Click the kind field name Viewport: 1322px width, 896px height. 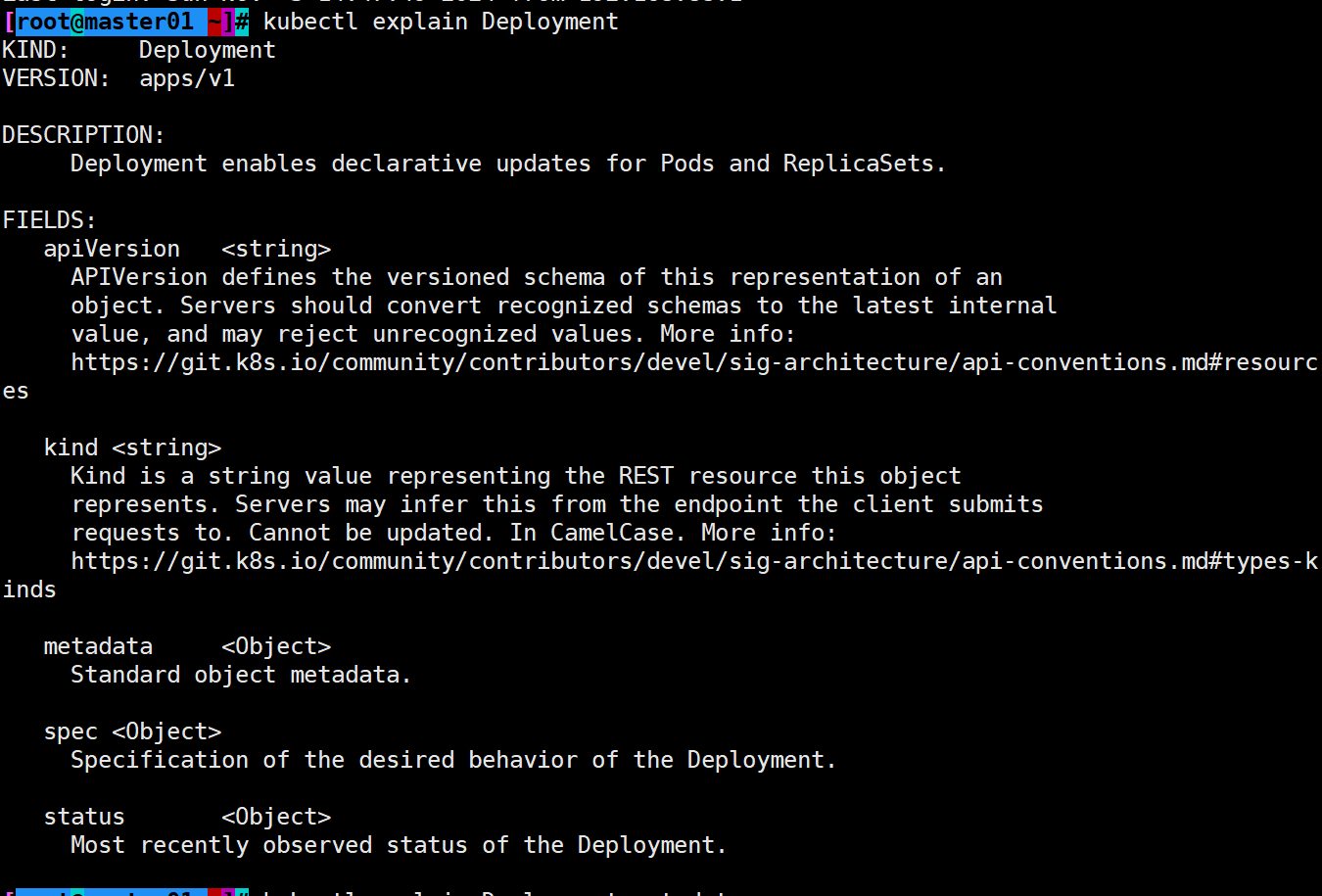pyautogui.click(x=71, y=448)
